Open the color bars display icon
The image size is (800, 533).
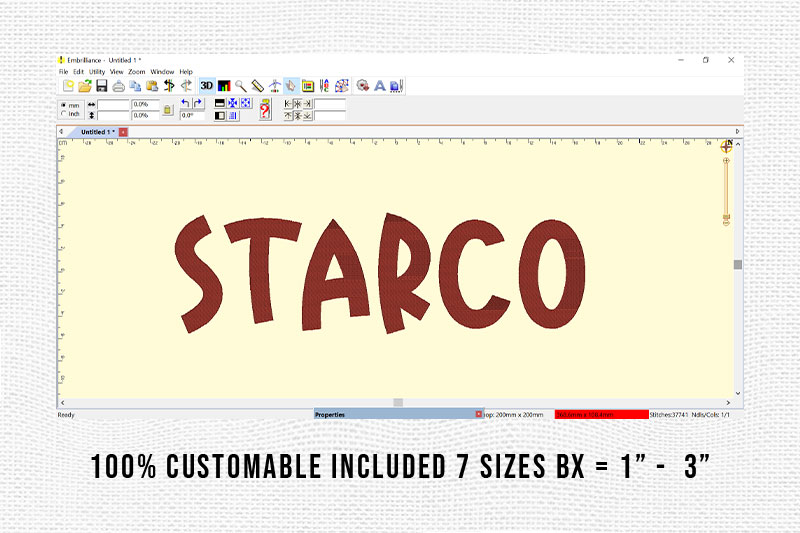pyautogui.click(x=224, y=86)
